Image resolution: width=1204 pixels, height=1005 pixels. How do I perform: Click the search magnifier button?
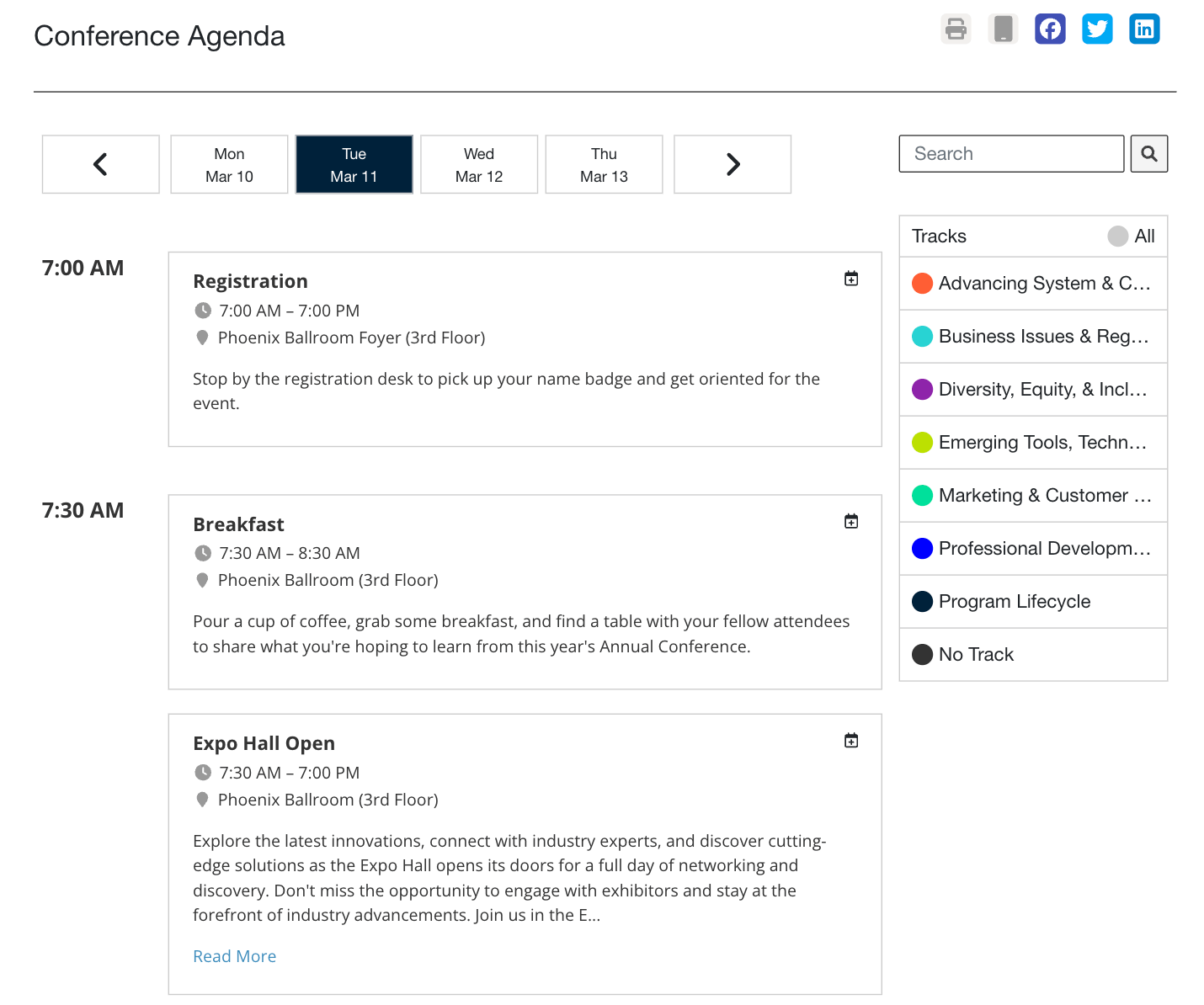(1148, 154)
